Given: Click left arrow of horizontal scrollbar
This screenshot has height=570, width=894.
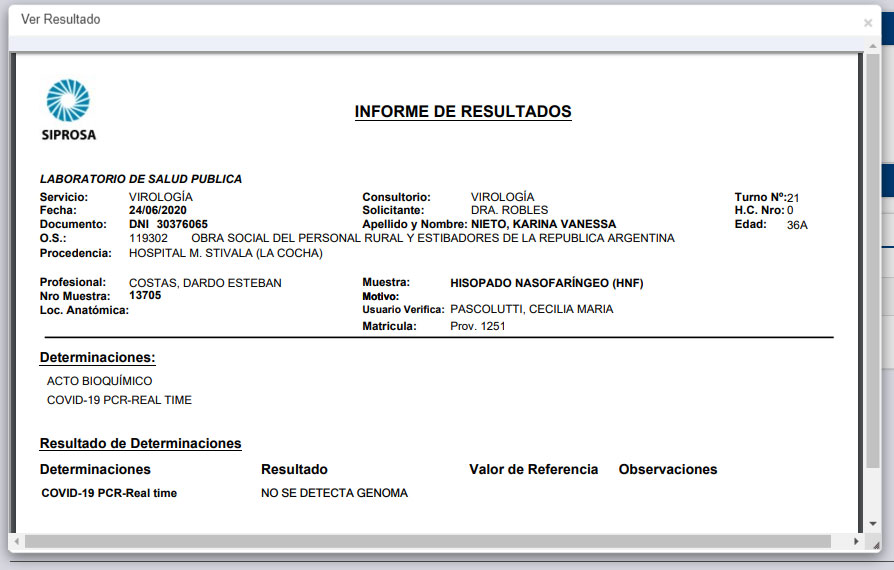Looking at the screenshot, I should 17,541.
